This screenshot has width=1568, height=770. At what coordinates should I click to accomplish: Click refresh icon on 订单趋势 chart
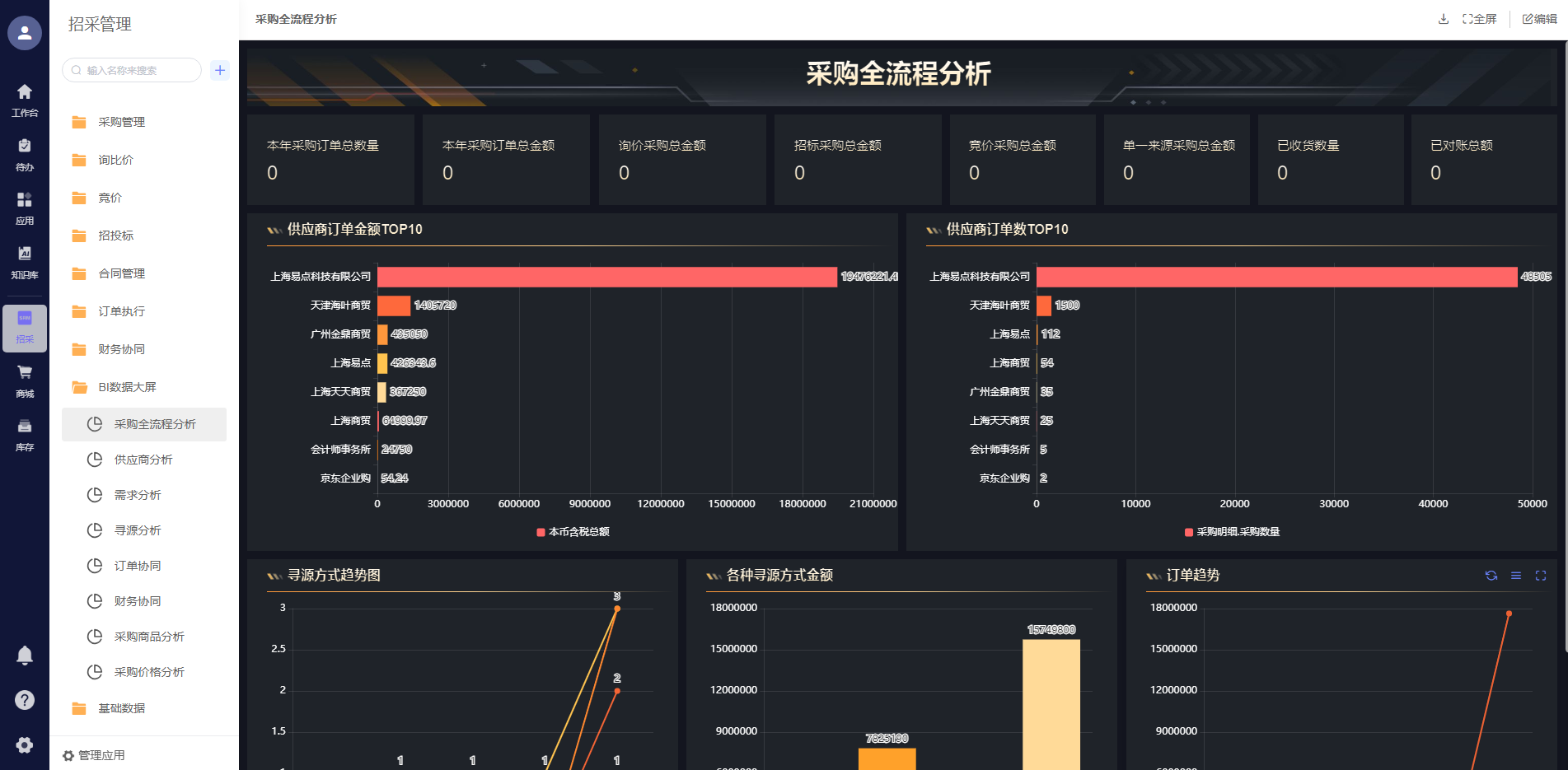click(x=1491, y=576)
